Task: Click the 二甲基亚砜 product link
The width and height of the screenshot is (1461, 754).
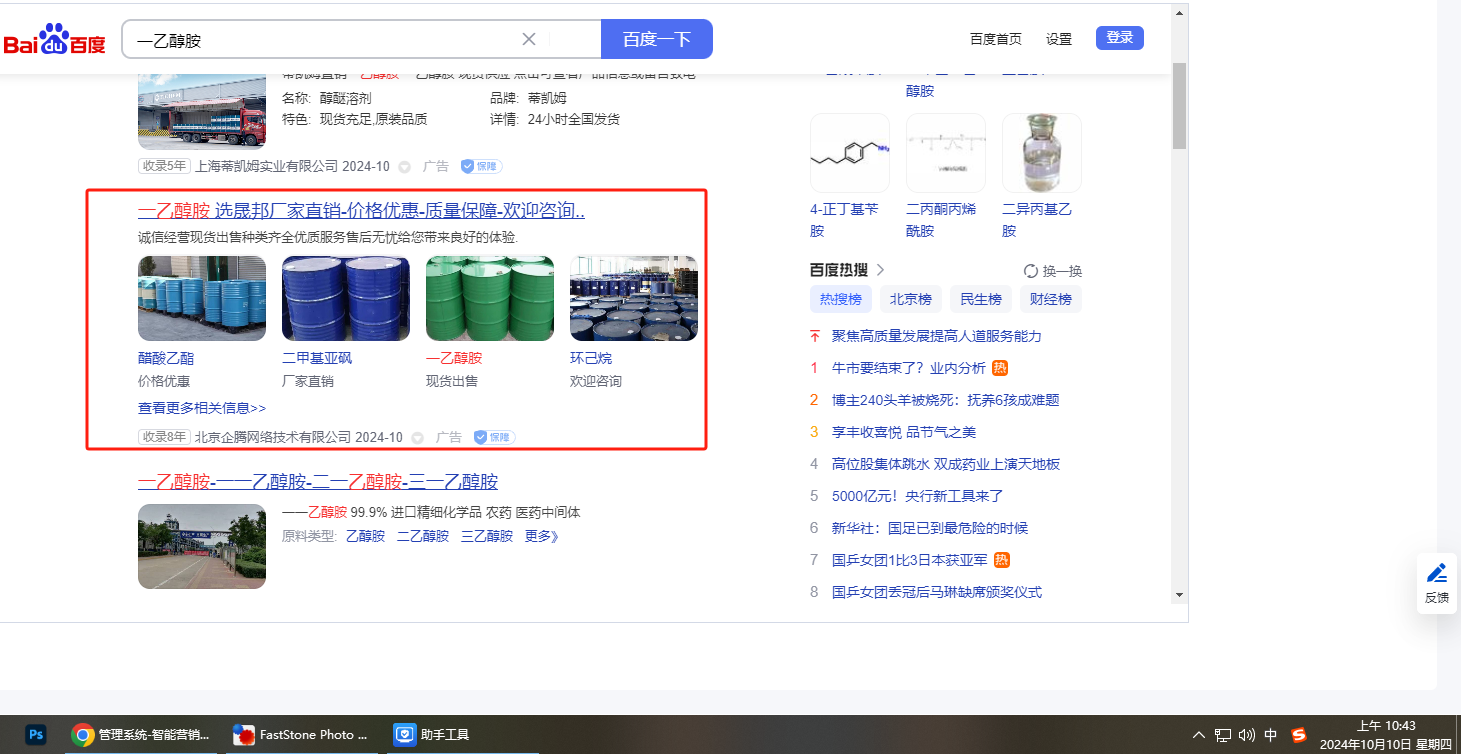Action: (x=317, y=358)
